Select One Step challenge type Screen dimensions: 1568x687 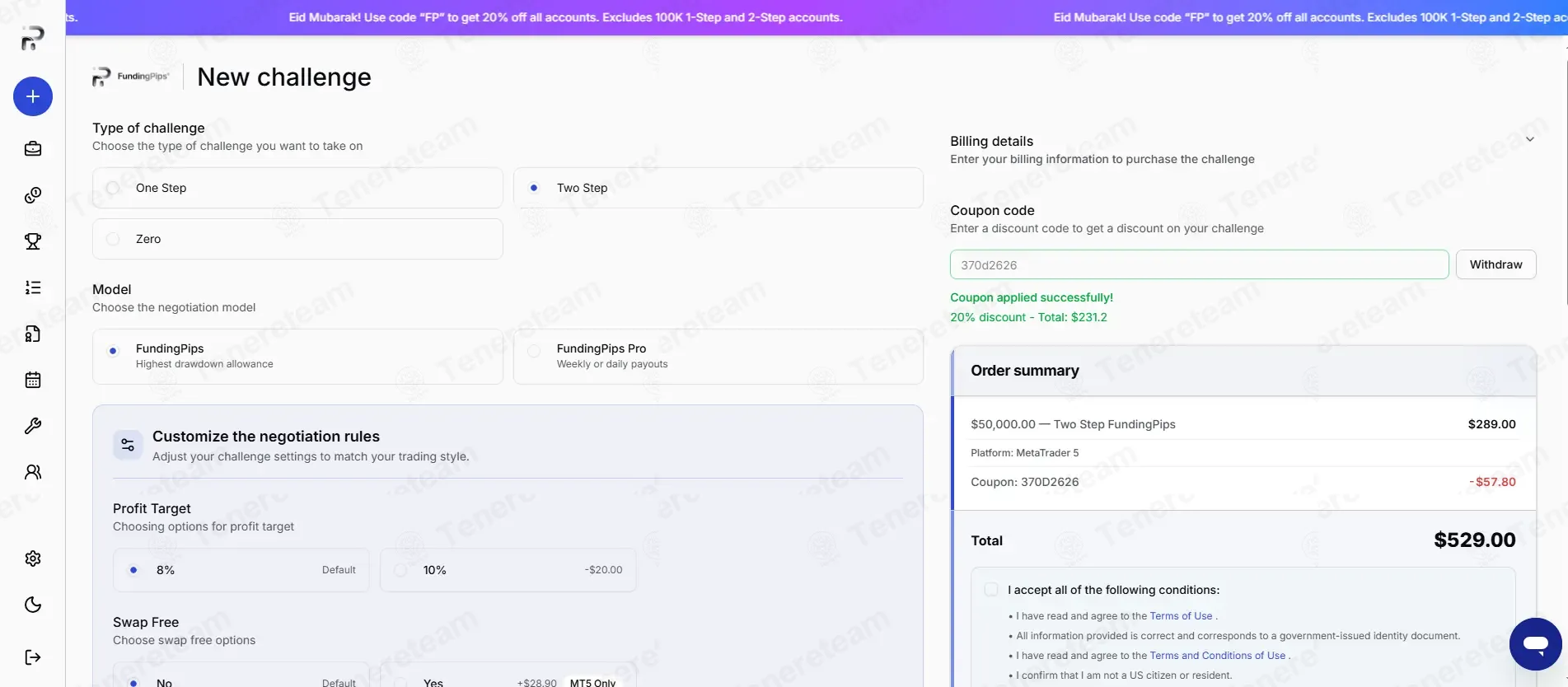coord(297,188)
